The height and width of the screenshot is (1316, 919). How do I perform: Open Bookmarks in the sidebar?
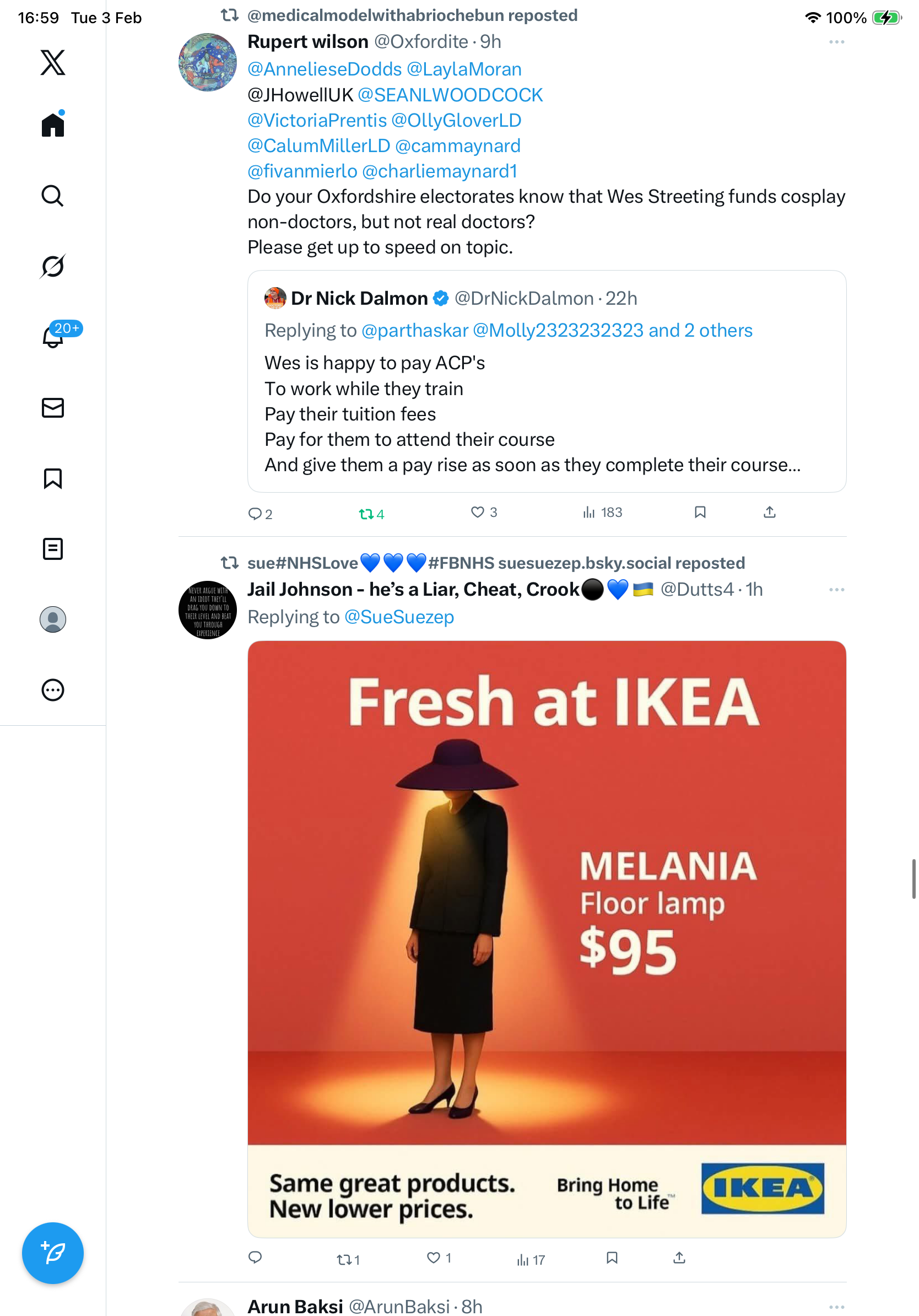53,478
